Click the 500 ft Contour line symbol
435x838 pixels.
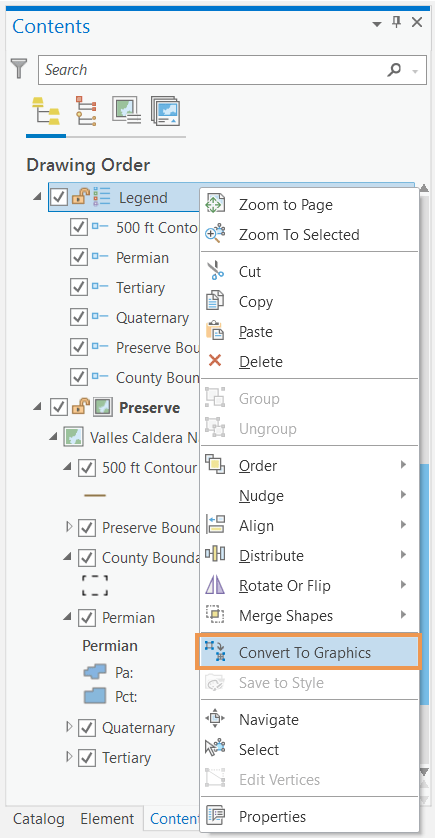[95, 496]
